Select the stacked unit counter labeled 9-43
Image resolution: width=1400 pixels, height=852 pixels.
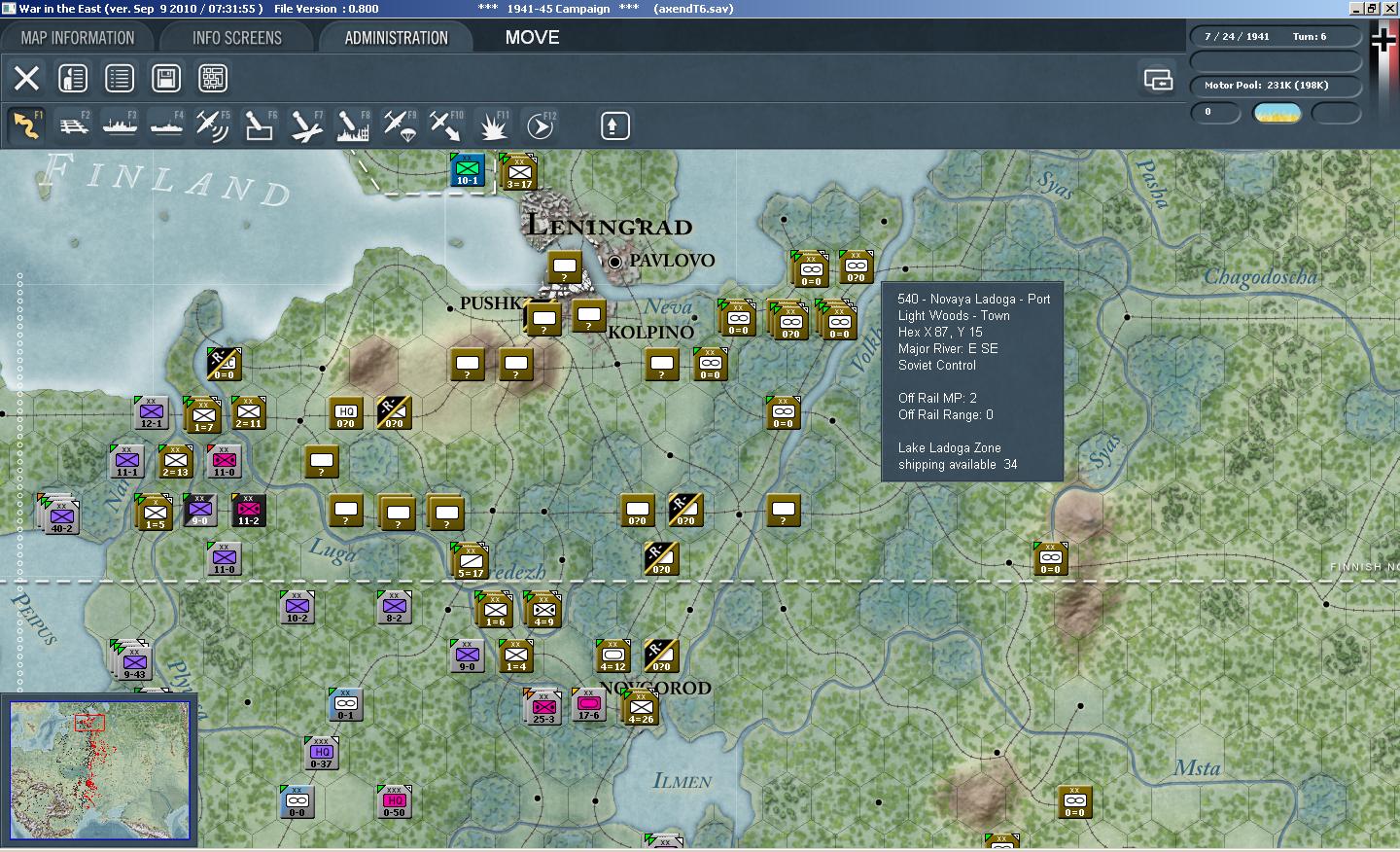(132, 660)
